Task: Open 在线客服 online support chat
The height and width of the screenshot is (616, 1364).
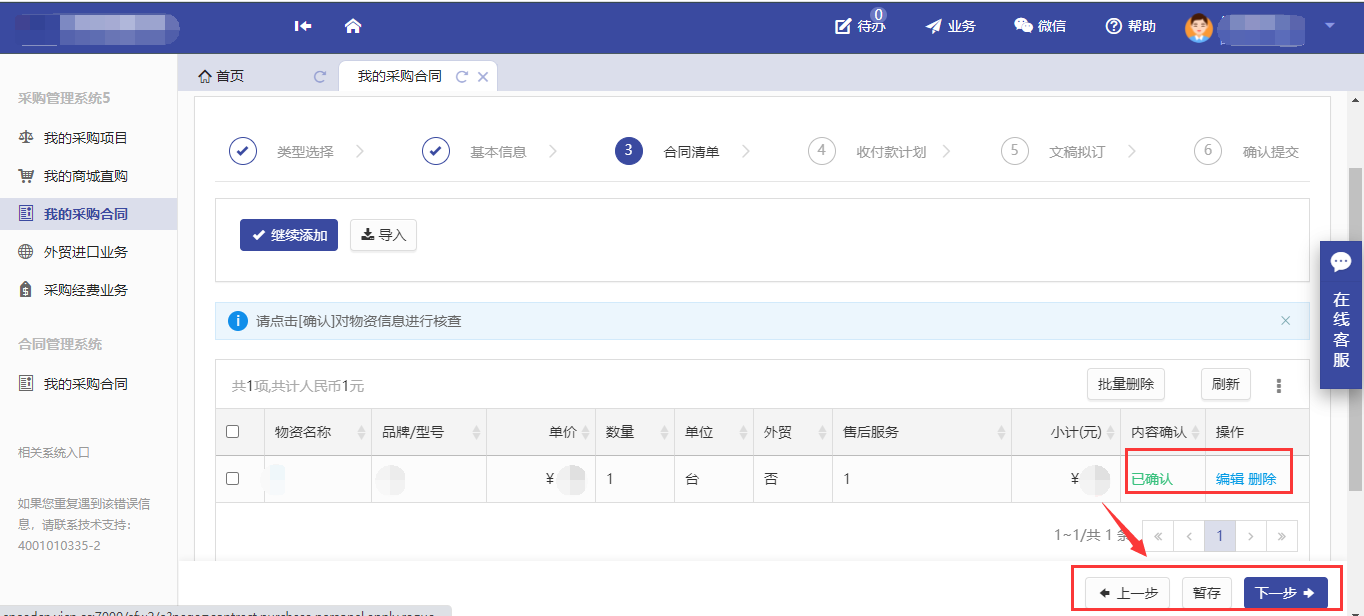Action: click(1341, 315)
